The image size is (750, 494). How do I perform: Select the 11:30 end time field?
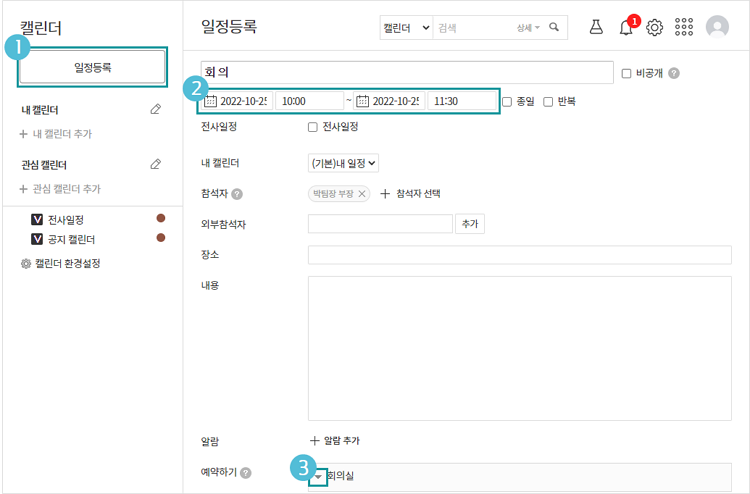point(461,101)
